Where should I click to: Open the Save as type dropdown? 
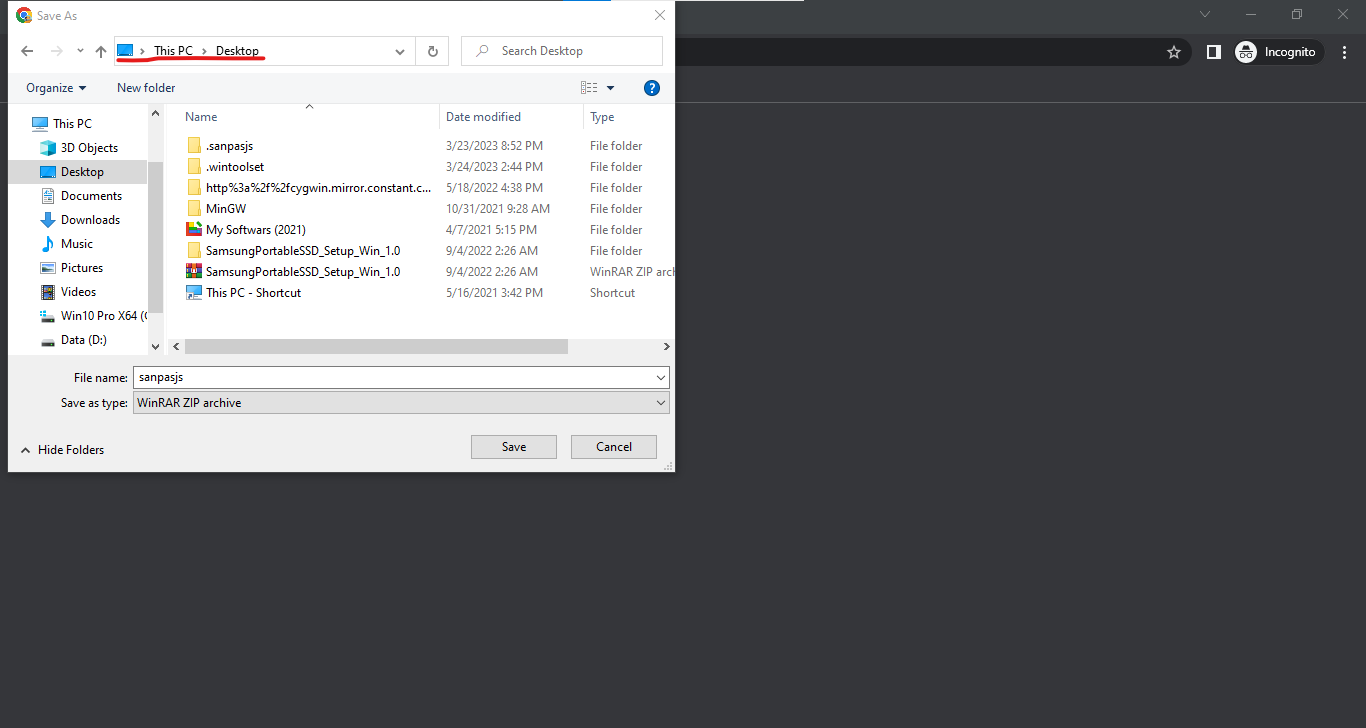tap(400, 403)
